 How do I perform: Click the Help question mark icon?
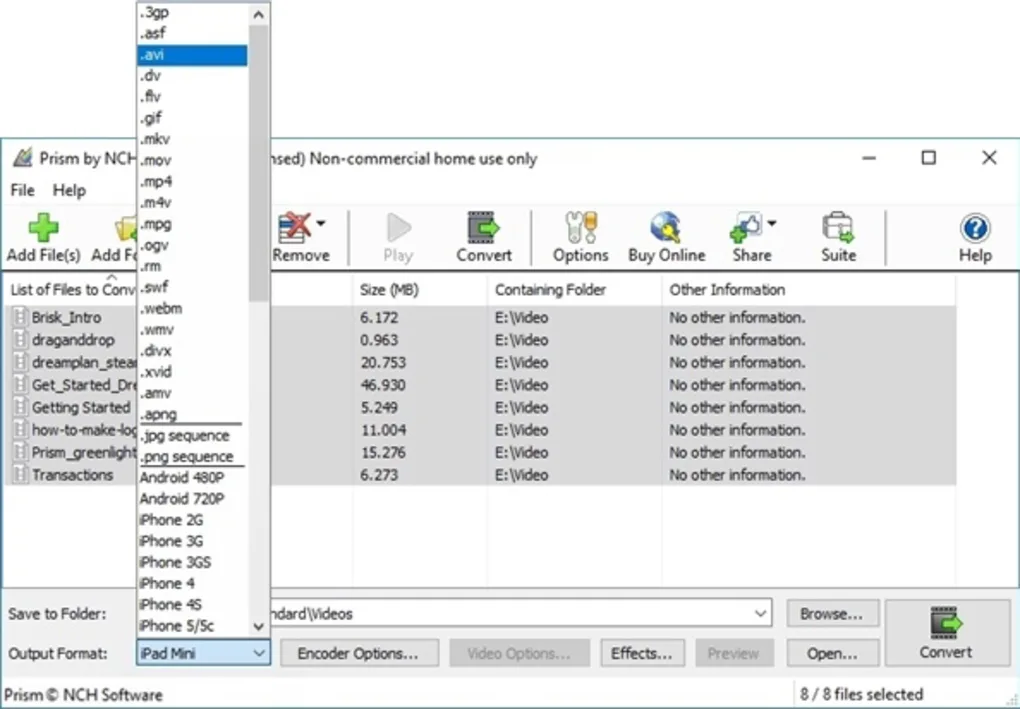[975, 230]
